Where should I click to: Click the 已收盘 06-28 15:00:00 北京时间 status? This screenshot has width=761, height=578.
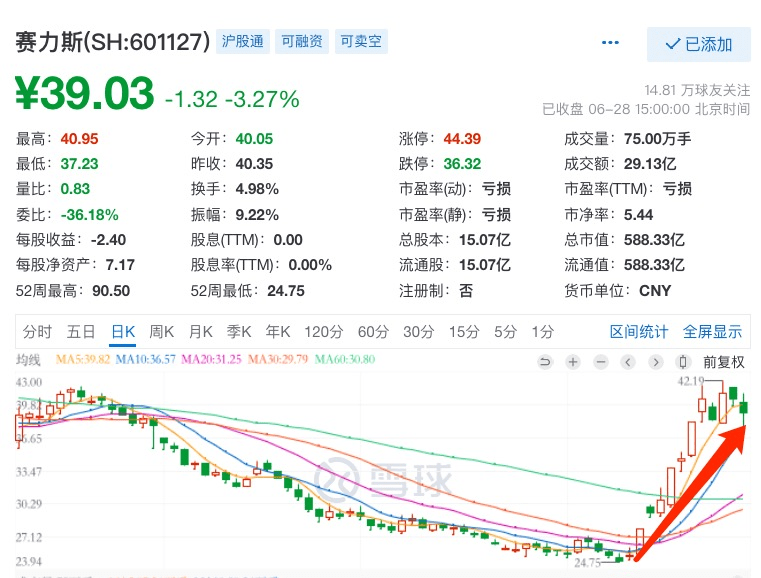click(646, 109)
